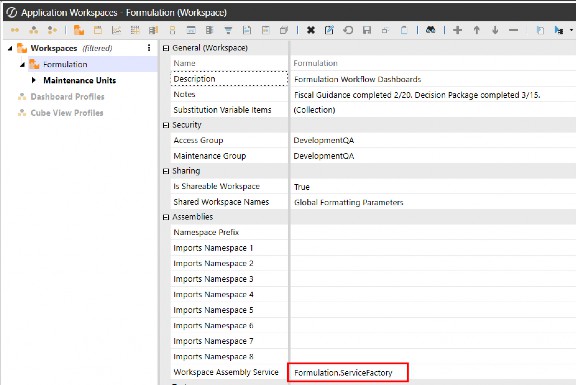Viewport: 576px width, 385px height.
Task: Click the rename pencil icon in toolbar
Action: (x=329, y=30)
